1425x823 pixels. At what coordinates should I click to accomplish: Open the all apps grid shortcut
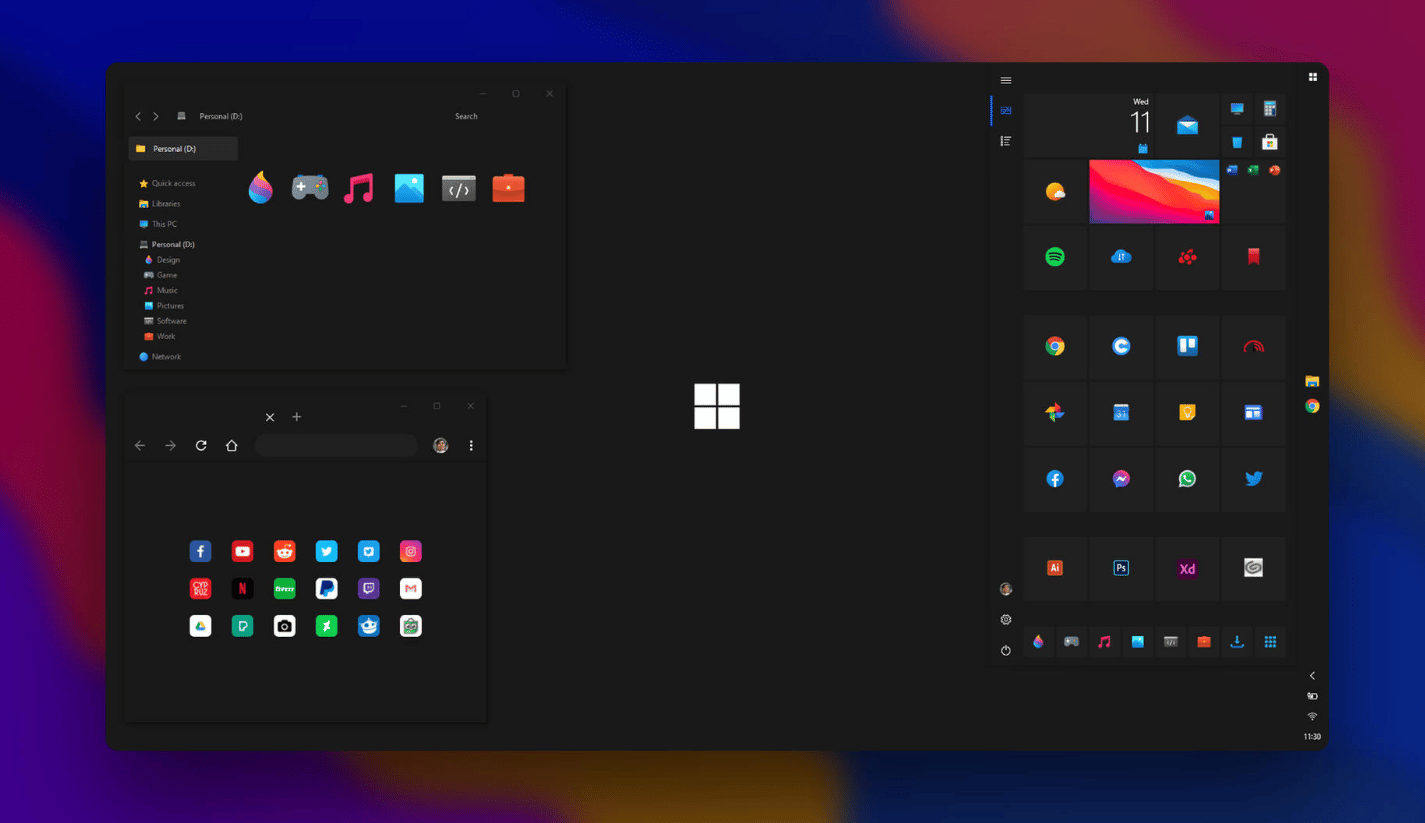[1270, 642]
